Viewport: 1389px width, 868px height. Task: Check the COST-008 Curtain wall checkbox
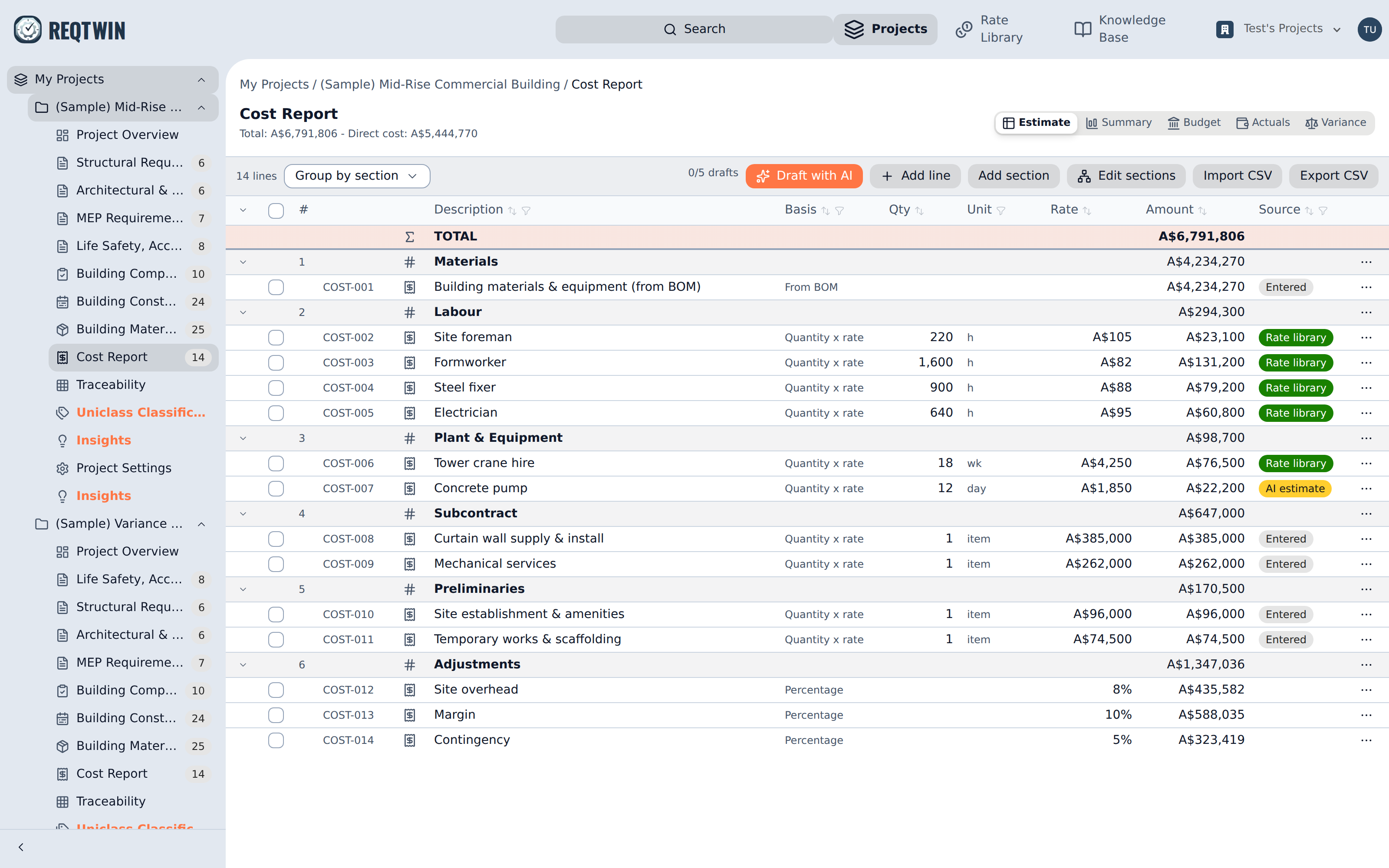pyautogui.click(x=276, y=539)
